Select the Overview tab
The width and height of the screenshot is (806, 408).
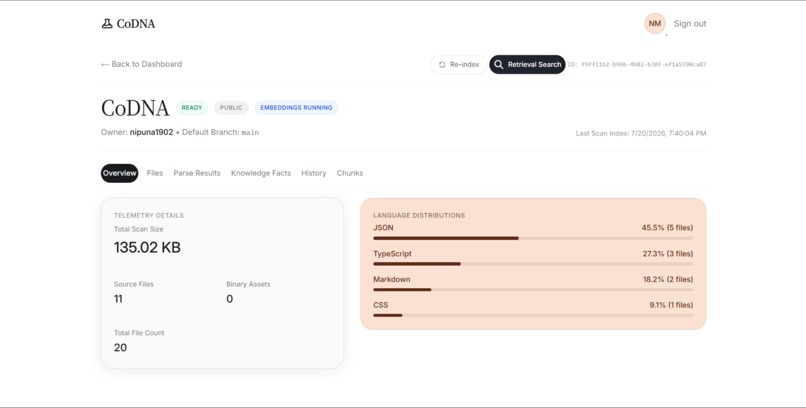coord(119,173)
